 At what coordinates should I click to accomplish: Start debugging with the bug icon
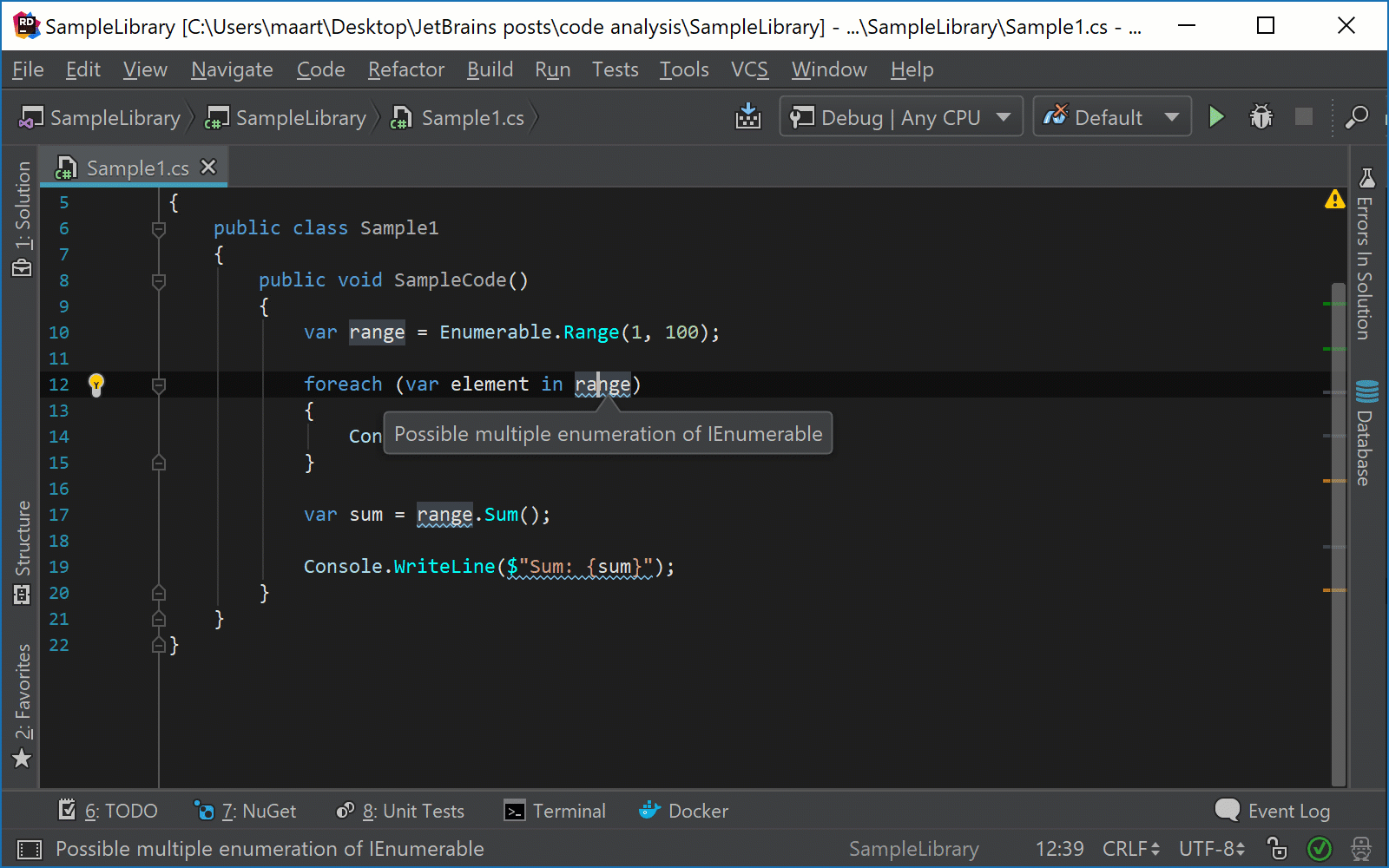1261,117
